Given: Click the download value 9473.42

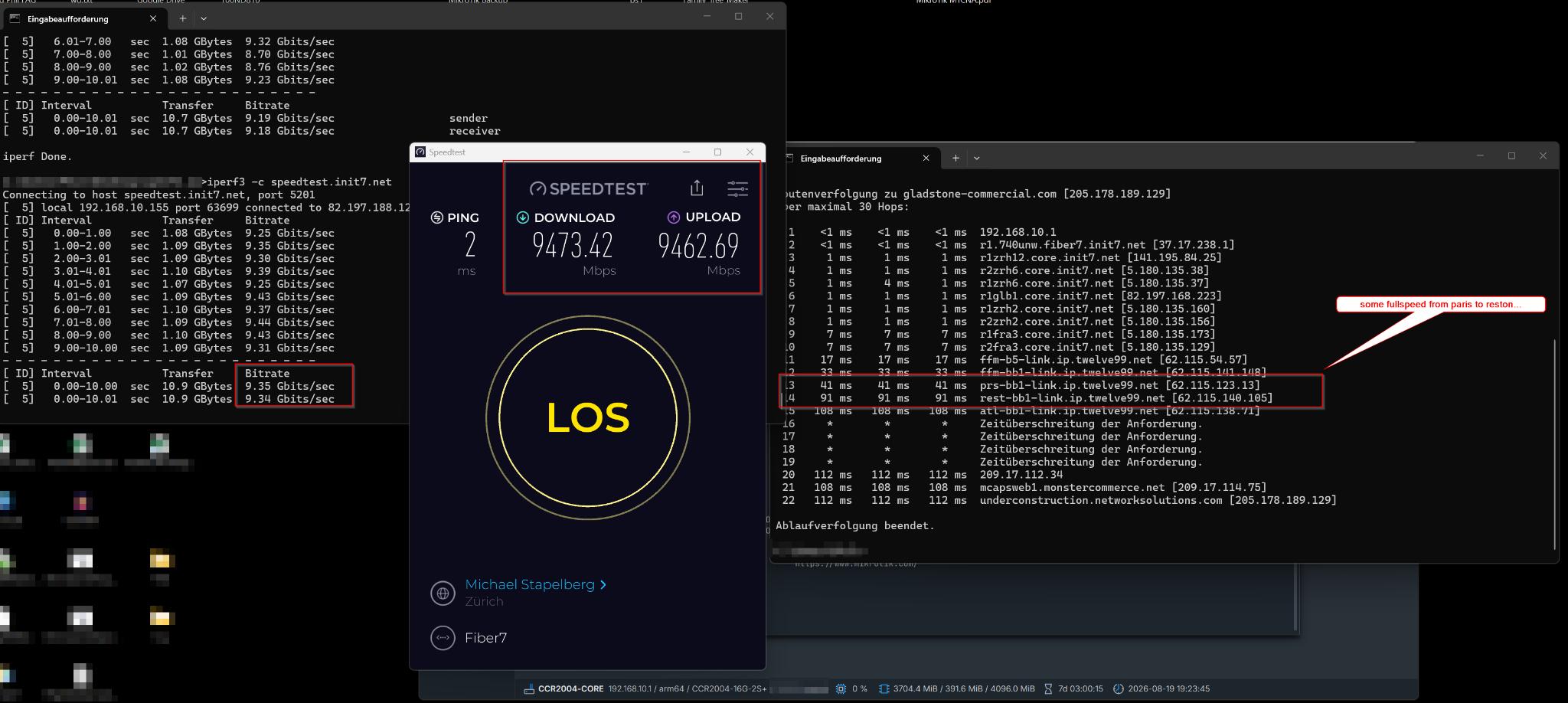Looking at the screenshot, I should pyautogui.click(x=573, y=245).
